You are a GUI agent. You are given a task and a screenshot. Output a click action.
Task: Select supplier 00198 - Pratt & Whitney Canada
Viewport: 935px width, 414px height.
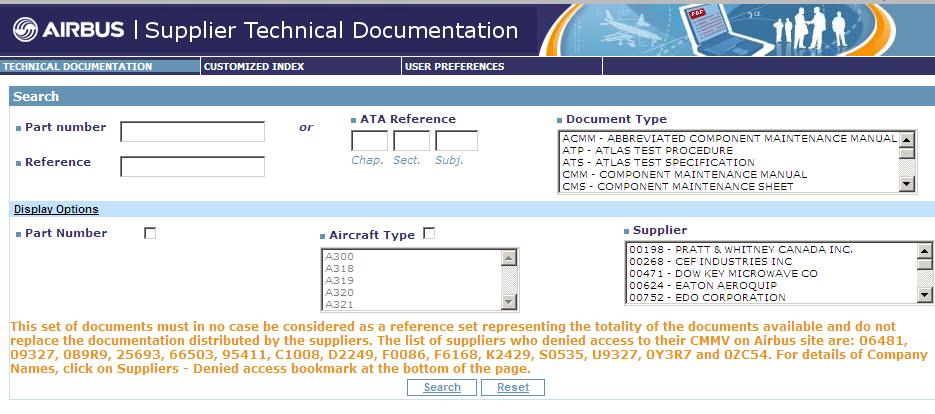[772, 249]
